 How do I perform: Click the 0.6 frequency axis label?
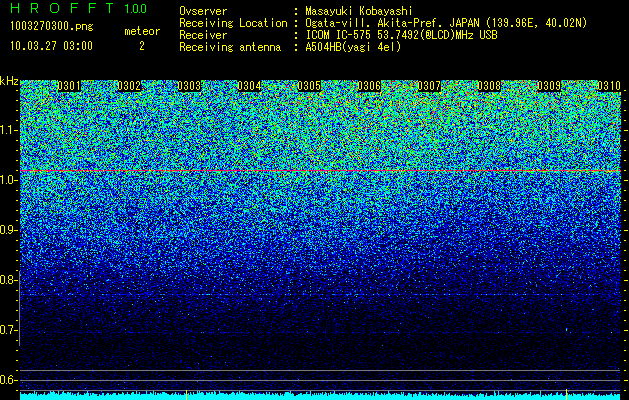point(8,380)
